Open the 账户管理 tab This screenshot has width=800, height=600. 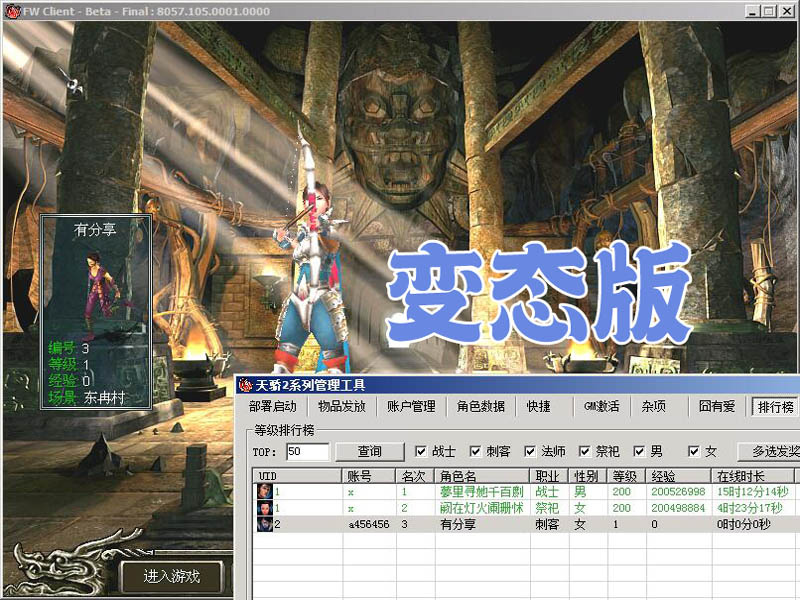coord(411,406)
